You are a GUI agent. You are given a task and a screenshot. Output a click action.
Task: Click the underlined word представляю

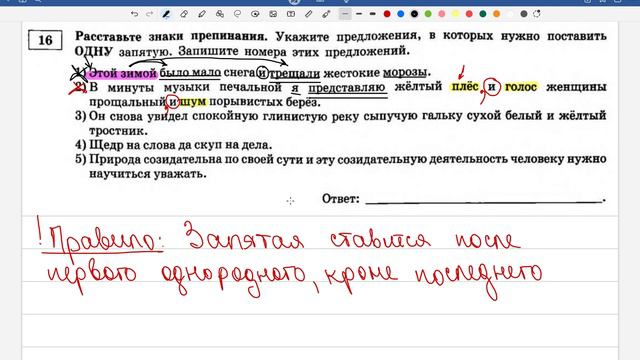pyautogui.click(x=347, y=88)
